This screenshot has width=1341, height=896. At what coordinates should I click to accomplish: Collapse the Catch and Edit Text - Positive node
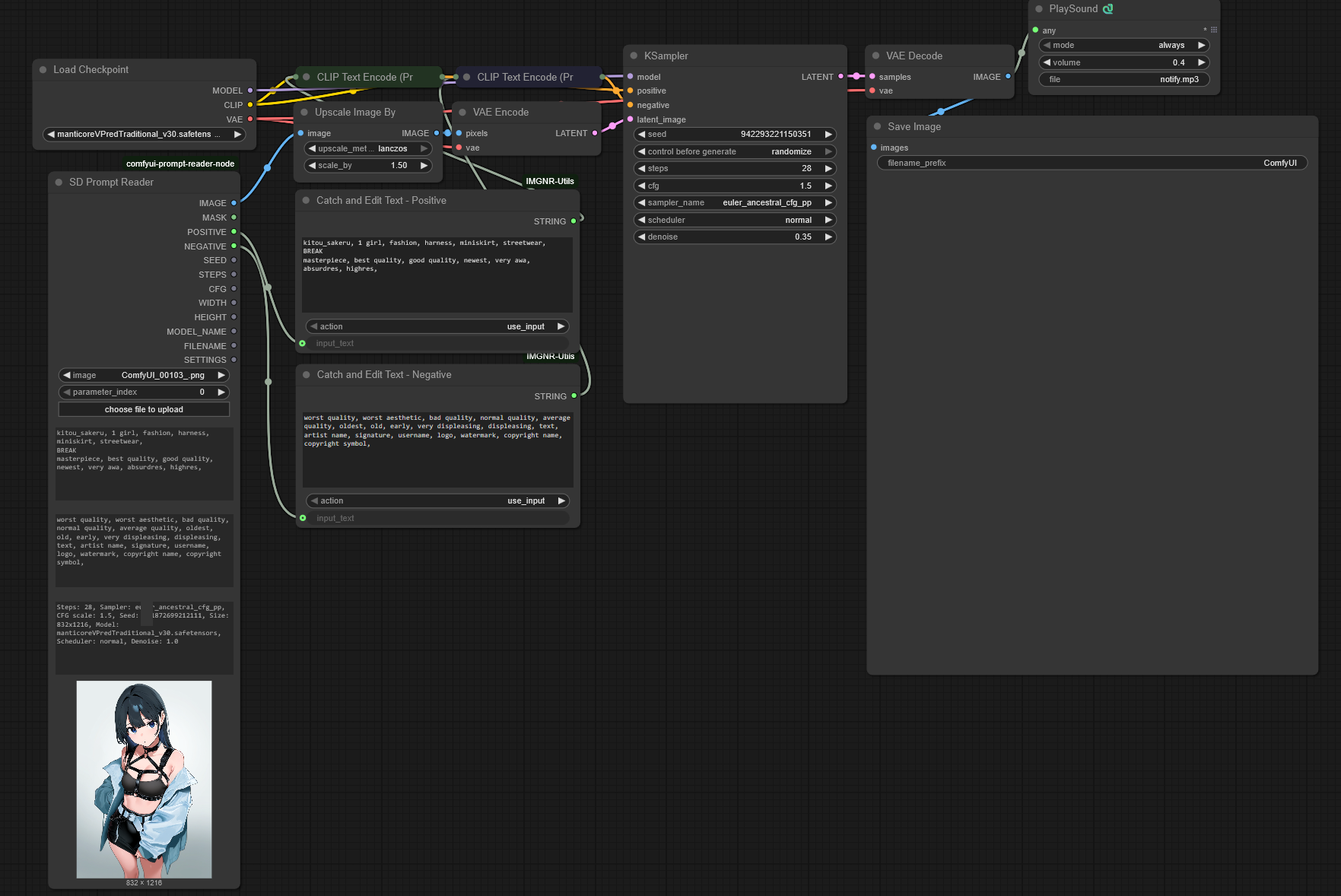point(306,200)
